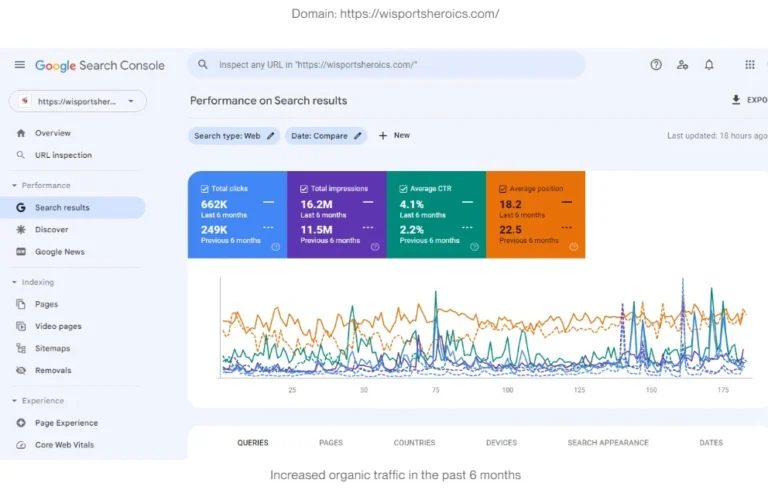The width and height of the screenshot is (768, 500).
Task: Switch to the Devices tab
Action: point(502,443)
